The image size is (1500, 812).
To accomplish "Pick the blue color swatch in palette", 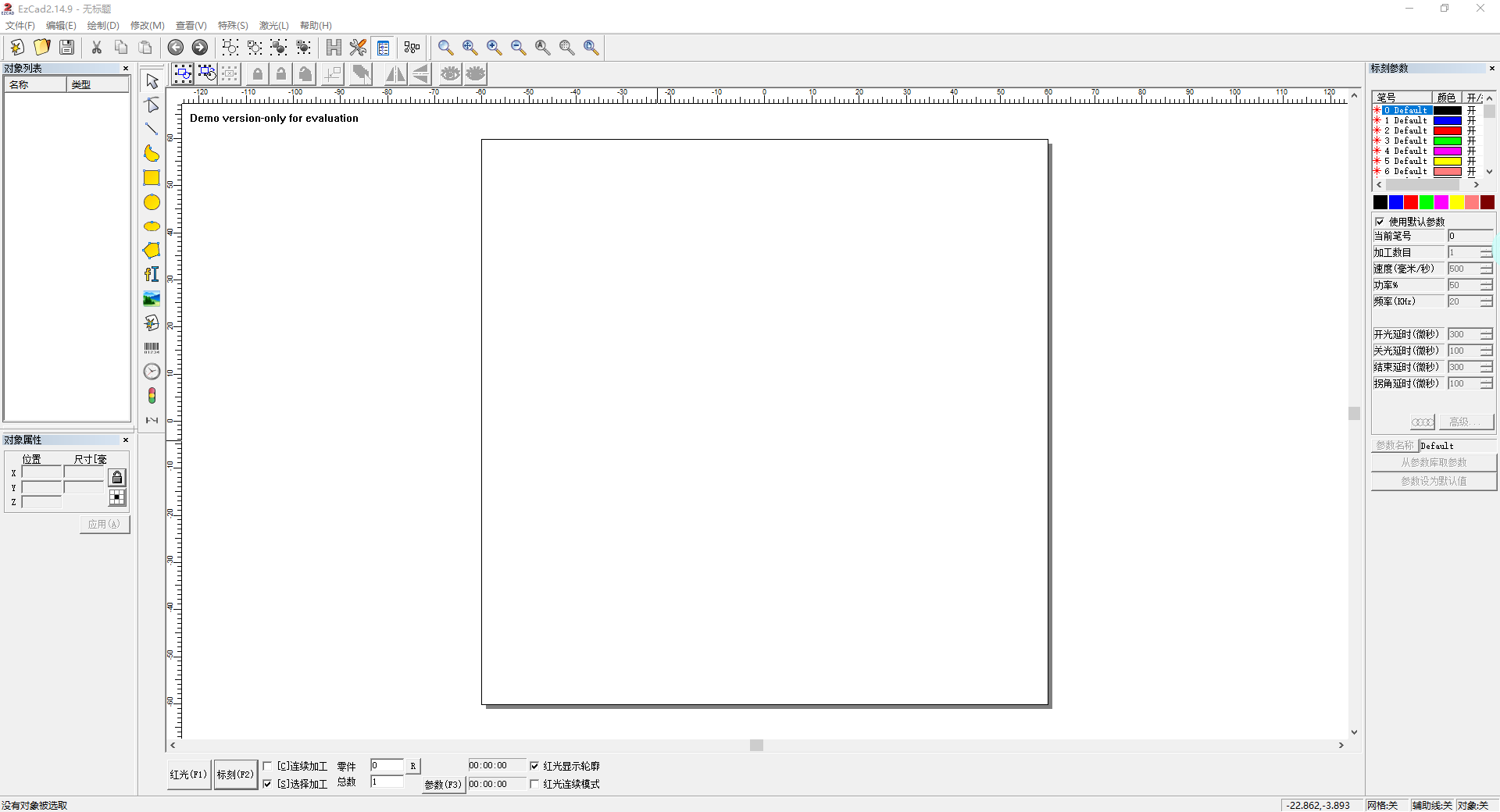I will point(1396,202).
